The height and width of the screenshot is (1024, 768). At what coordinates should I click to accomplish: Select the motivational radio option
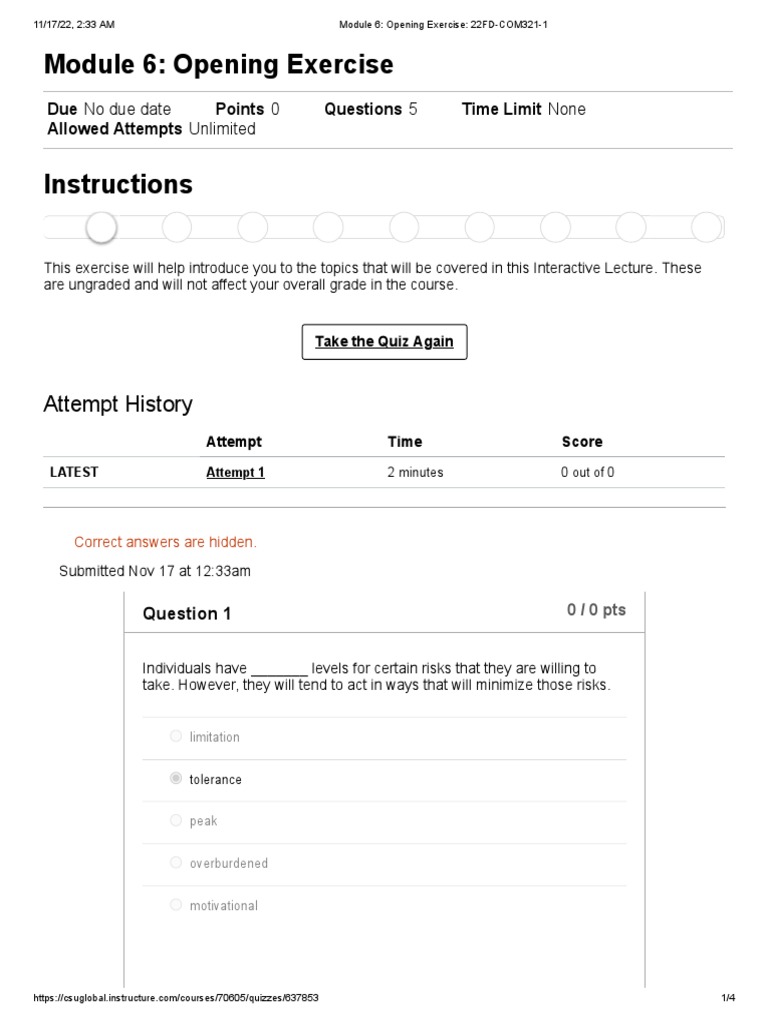point(176,905)
